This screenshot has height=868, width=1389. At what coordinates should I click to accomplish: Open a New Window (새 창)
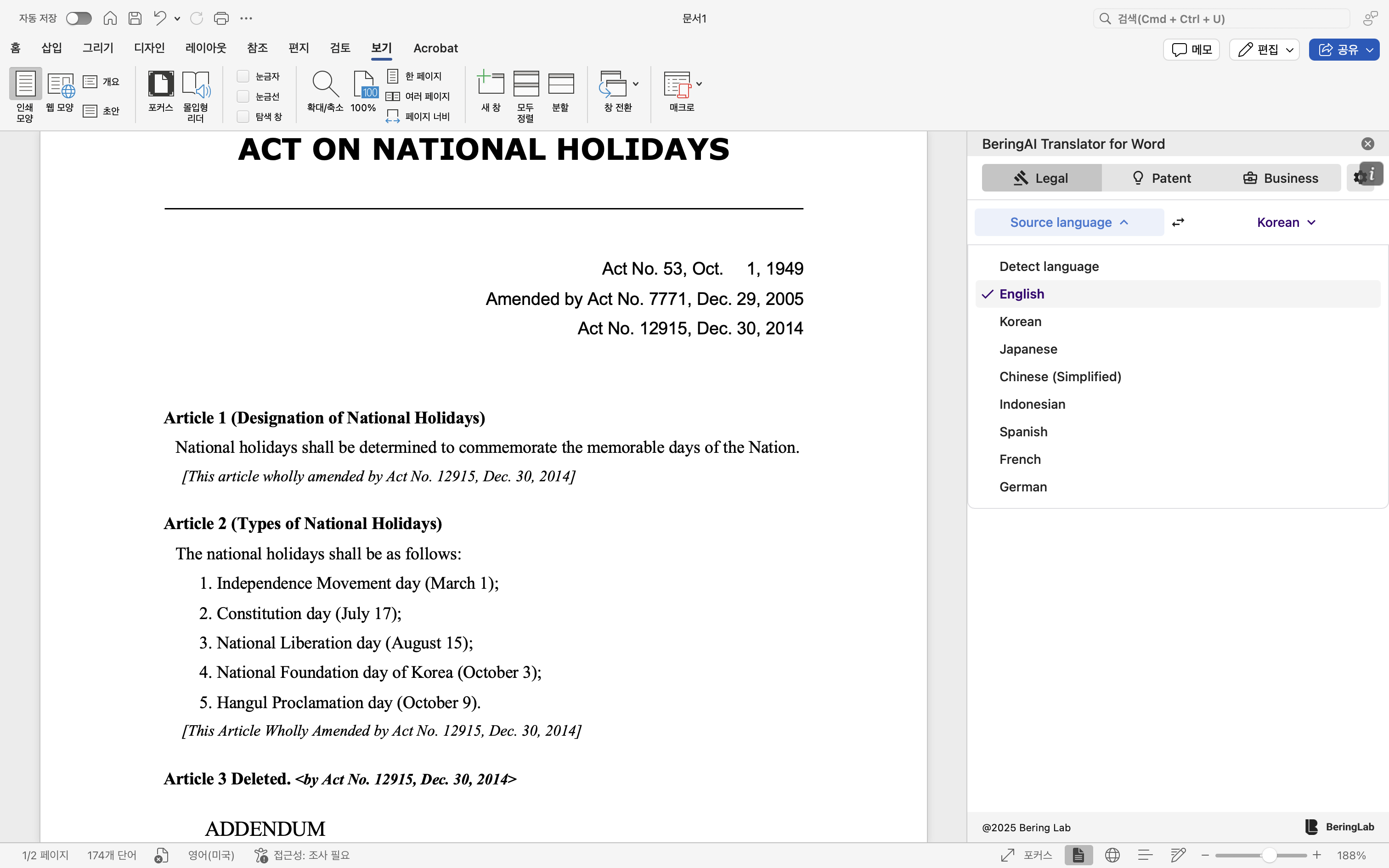[x=491, y=92]
